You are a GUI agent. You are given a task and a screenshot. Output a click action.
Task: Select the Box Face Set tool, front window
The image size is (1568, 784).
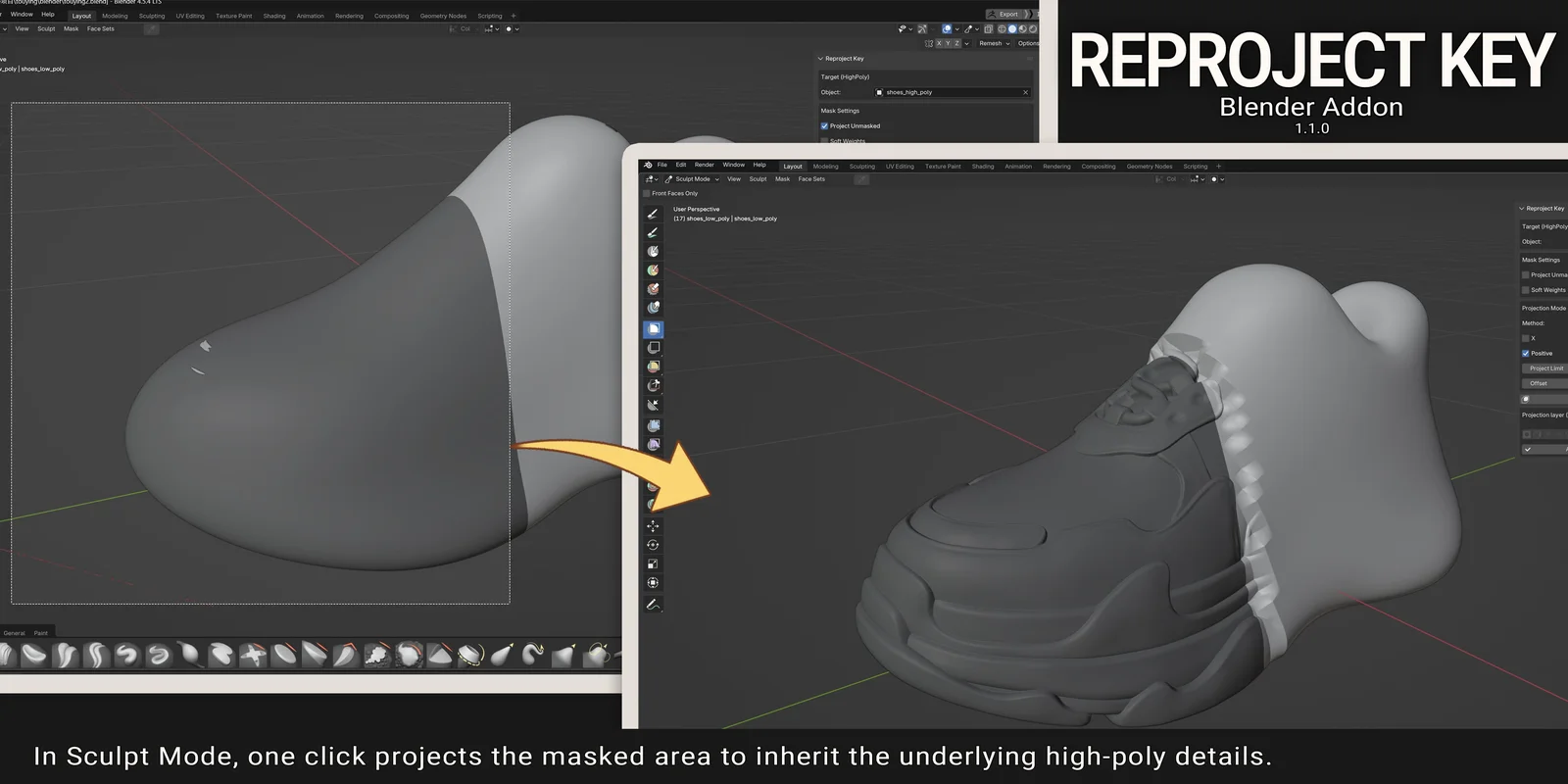(x=654, y=366)
